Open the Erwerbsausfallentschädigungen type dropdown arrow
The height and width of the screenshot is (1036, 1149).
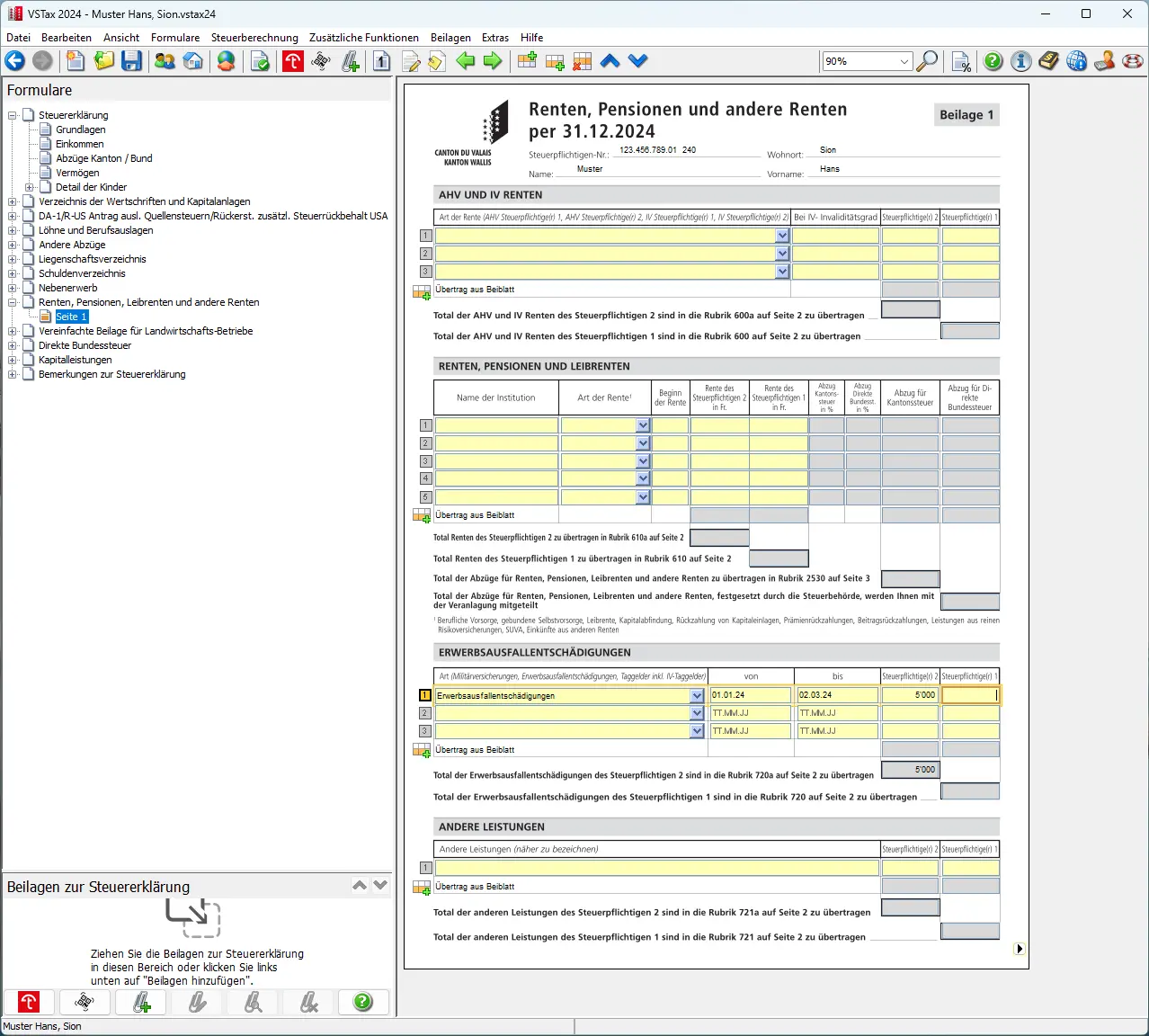pyautogui.click(x=697, y=695)
